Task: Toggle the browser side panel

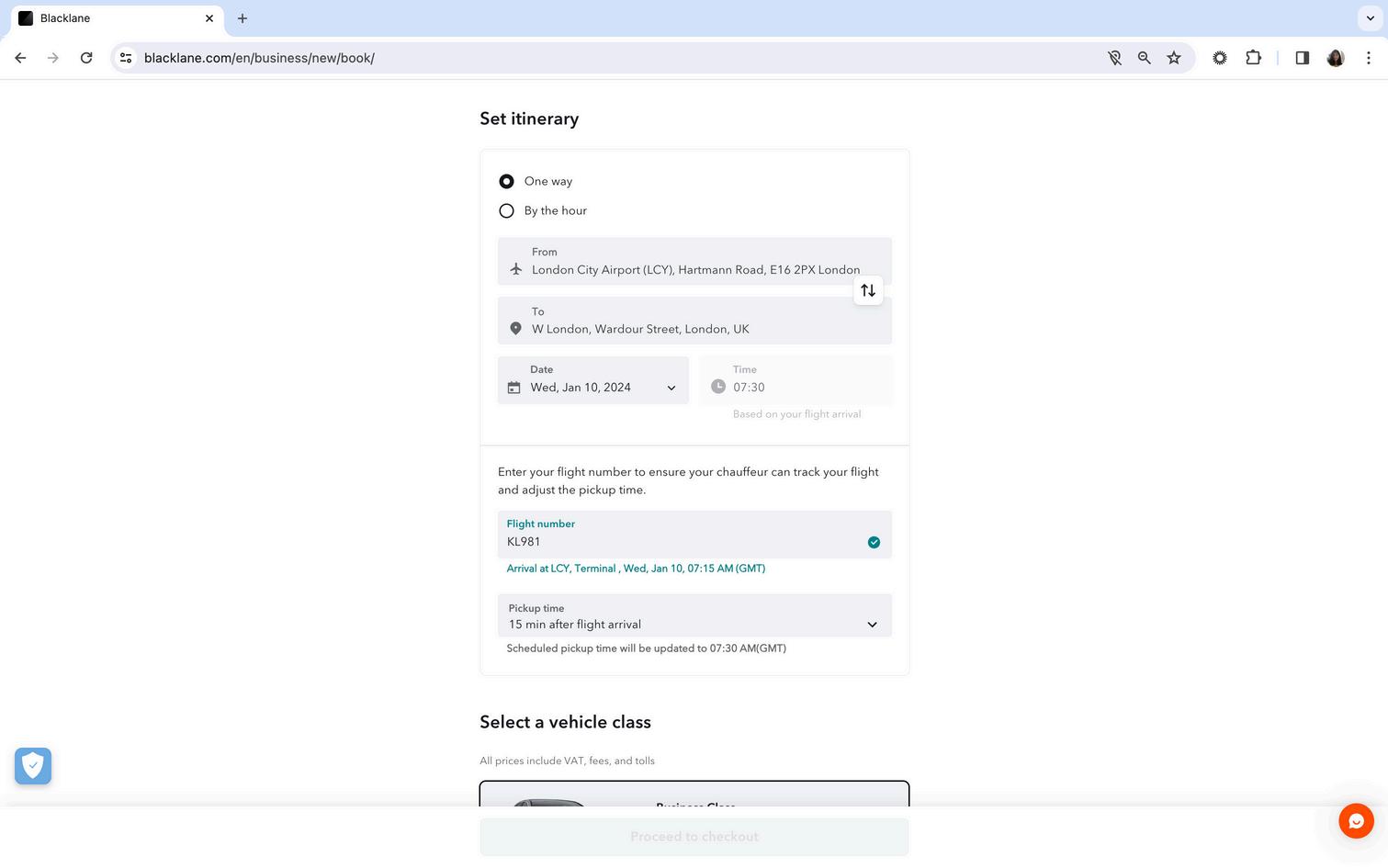Action: (x=1303, y=58)
